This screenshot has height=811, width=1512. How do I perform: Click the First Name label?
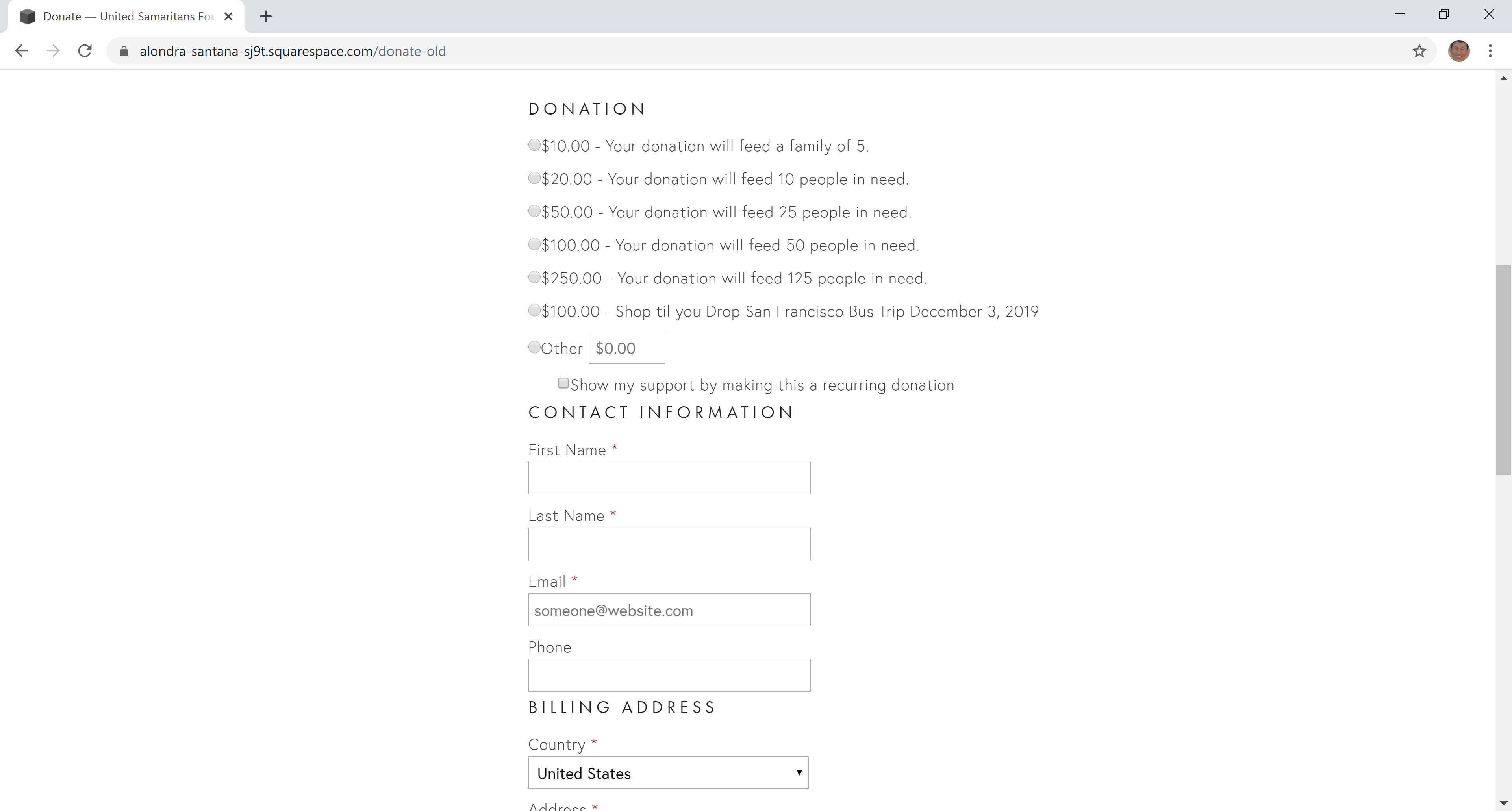pos(567,450)
